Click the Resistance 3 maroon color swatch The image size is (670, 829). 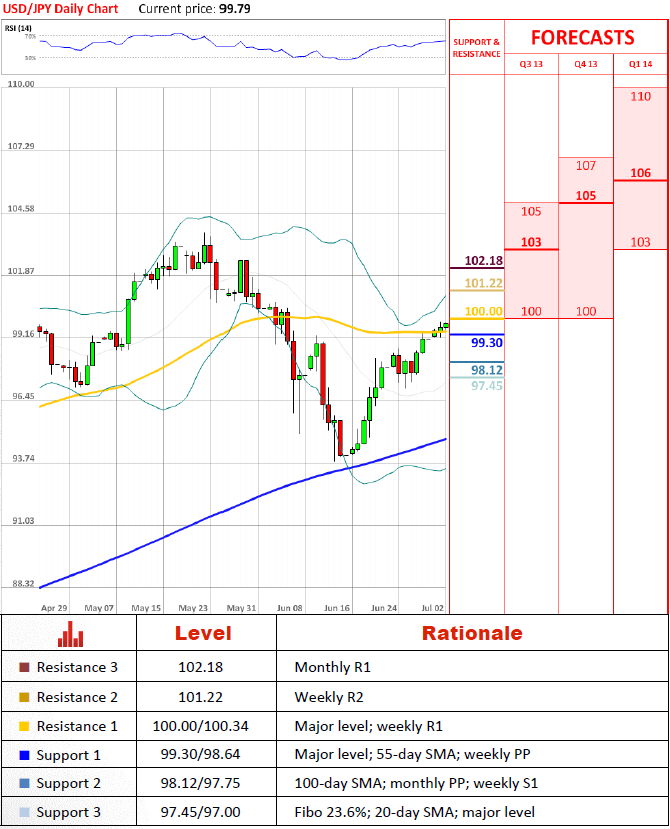[24, 667]
